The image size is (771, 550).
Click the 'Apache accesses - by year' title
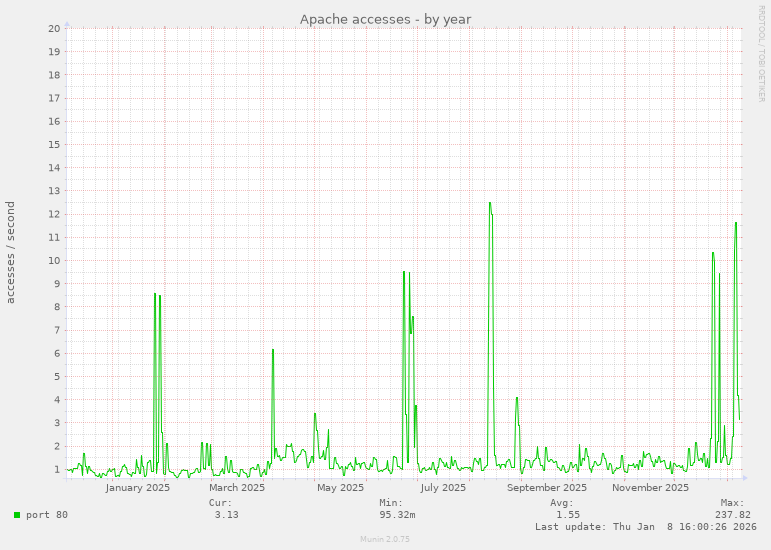386,20
